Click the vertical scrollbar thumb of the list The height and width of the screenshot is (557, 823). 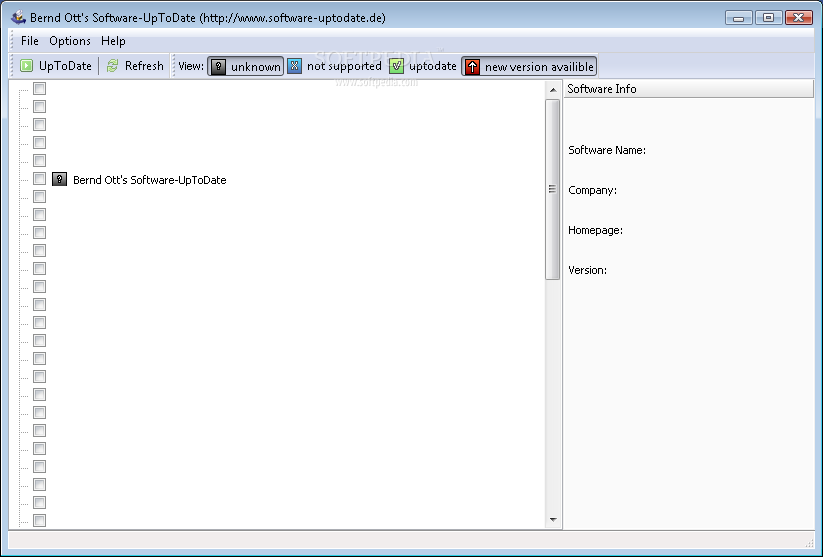553,189
